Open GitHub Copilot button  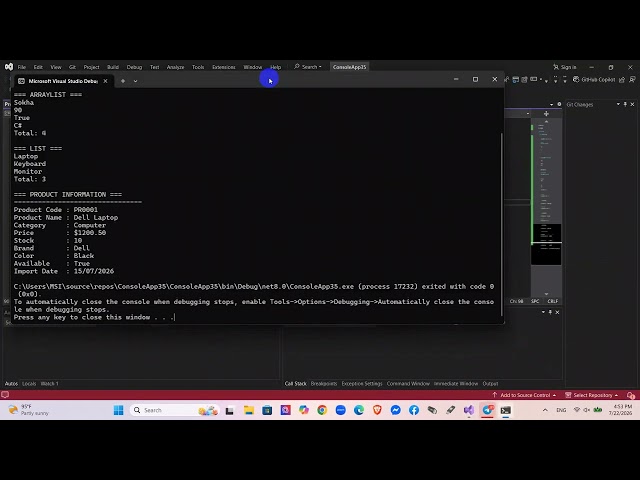tap(594, 80)
